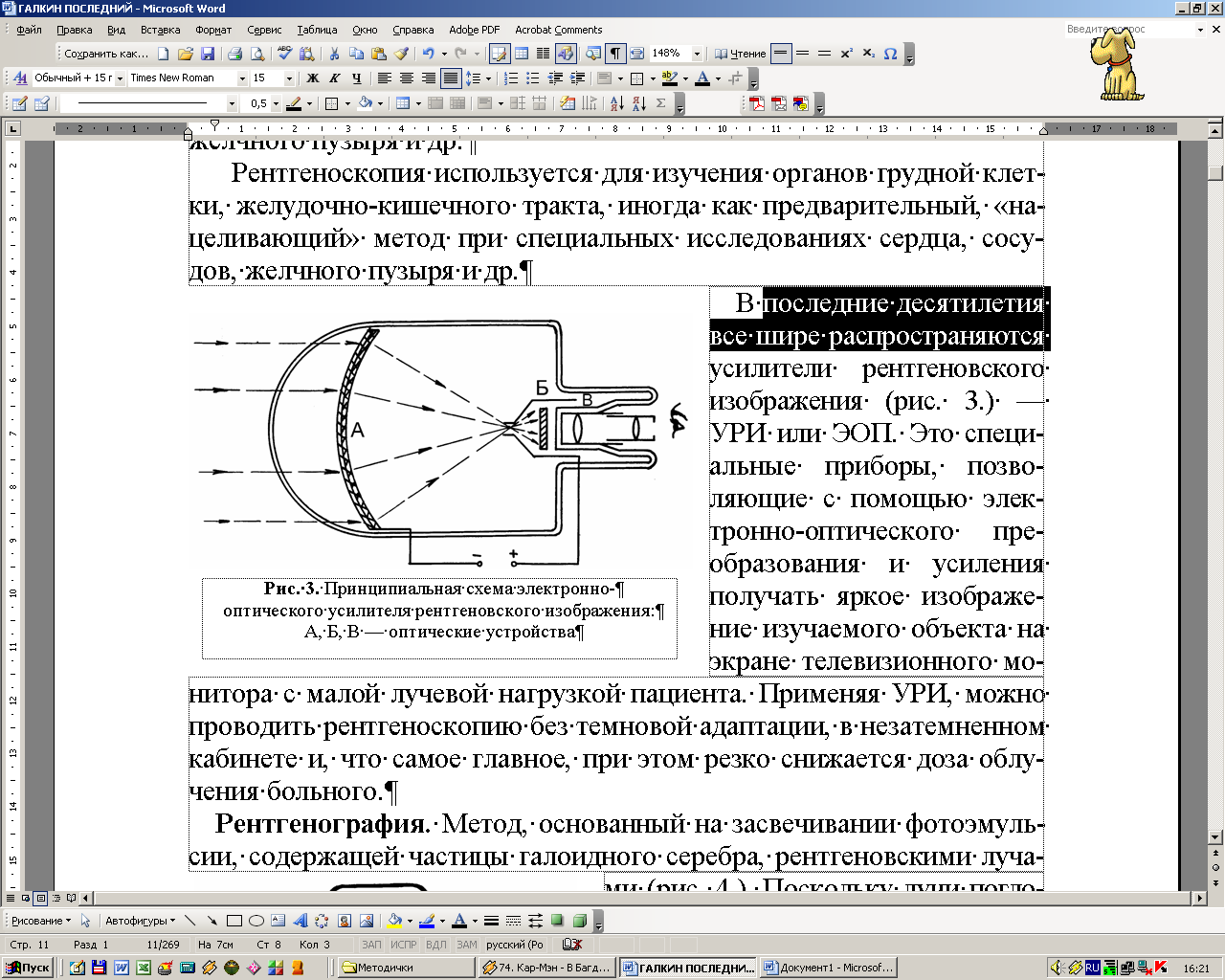1225x980 pixels.
Task: Open the Формат menu
Action: [x=213, y=30]
